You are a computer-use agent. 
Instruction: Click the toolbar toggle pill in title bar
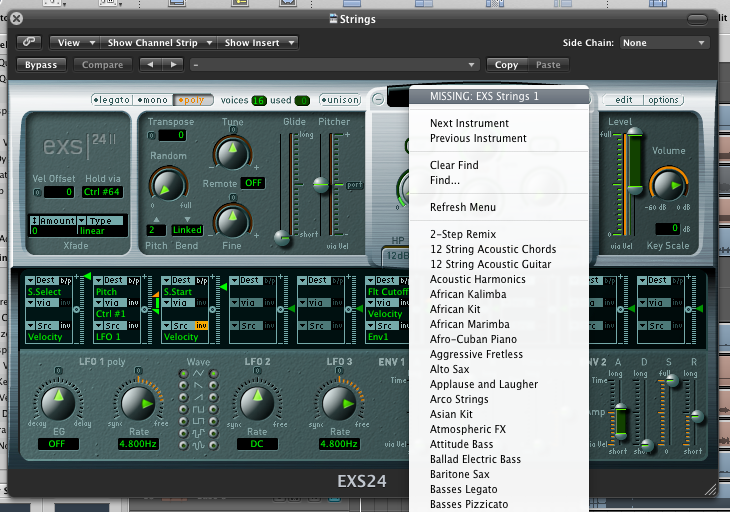point(697,19)
